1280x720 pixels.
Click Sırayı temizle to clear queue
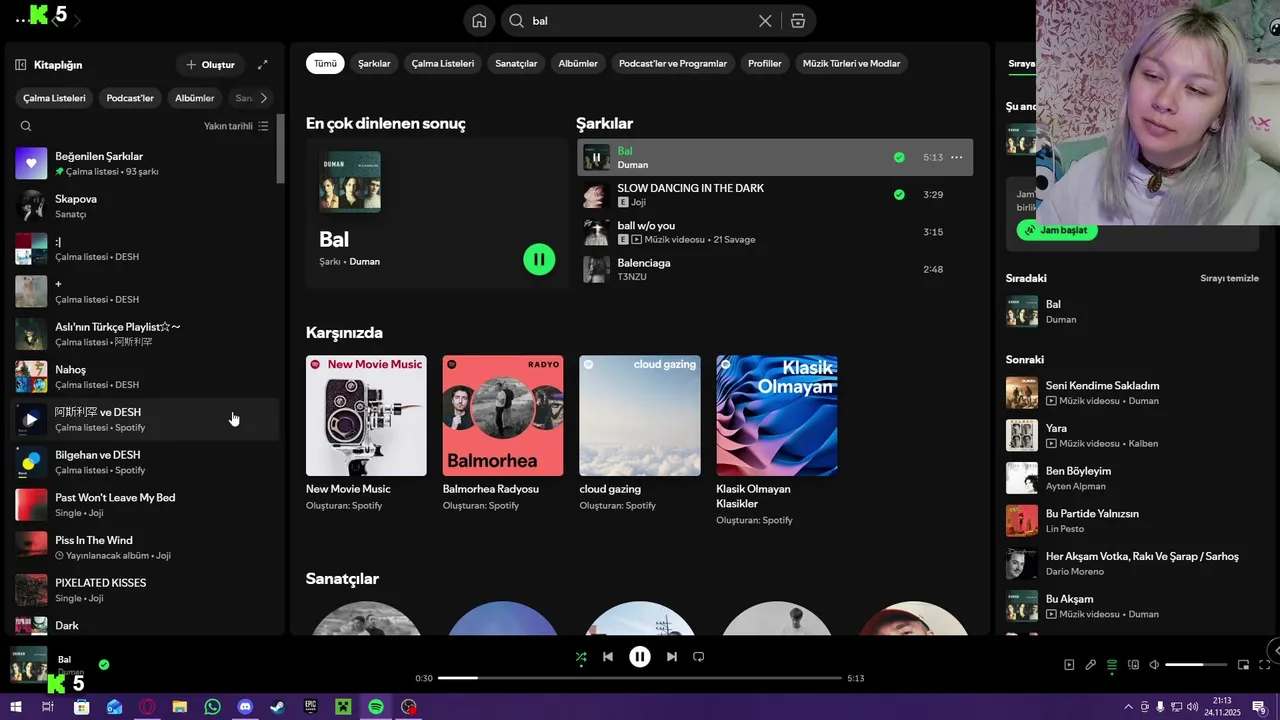click(1229, 278)
